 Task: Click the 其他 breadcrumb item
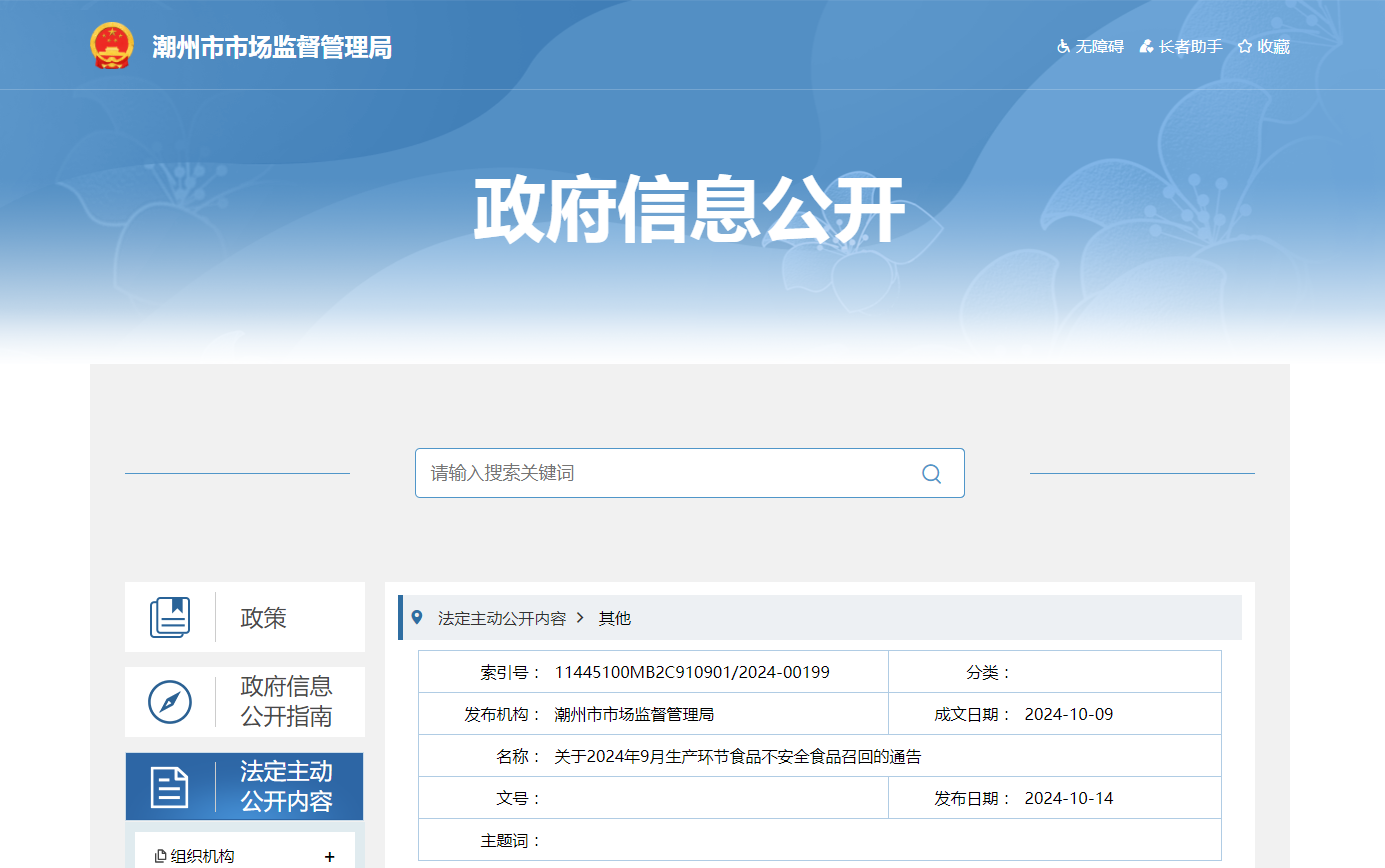(x=615, y=618)
